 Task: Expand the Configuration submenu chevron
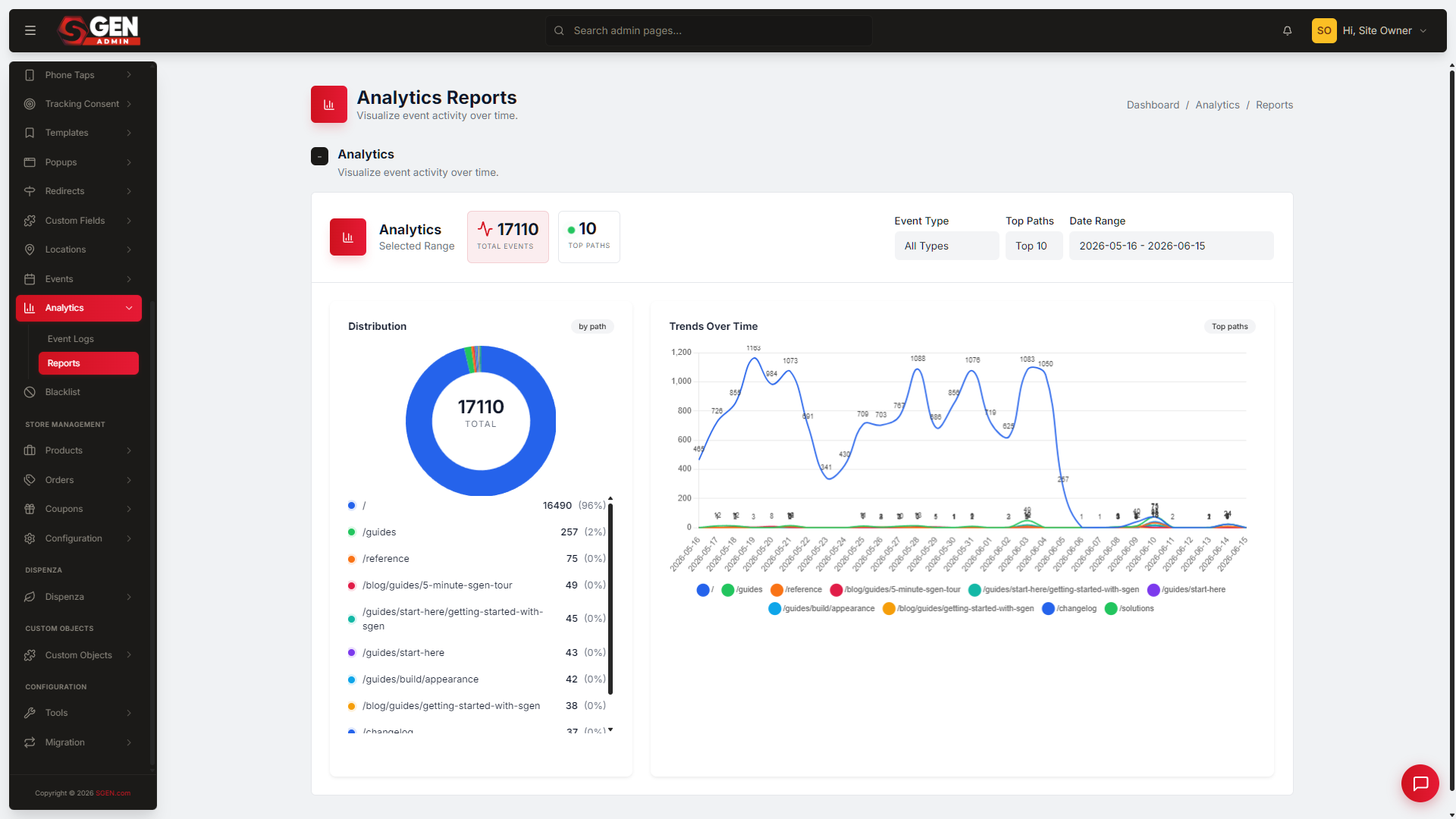129,538
